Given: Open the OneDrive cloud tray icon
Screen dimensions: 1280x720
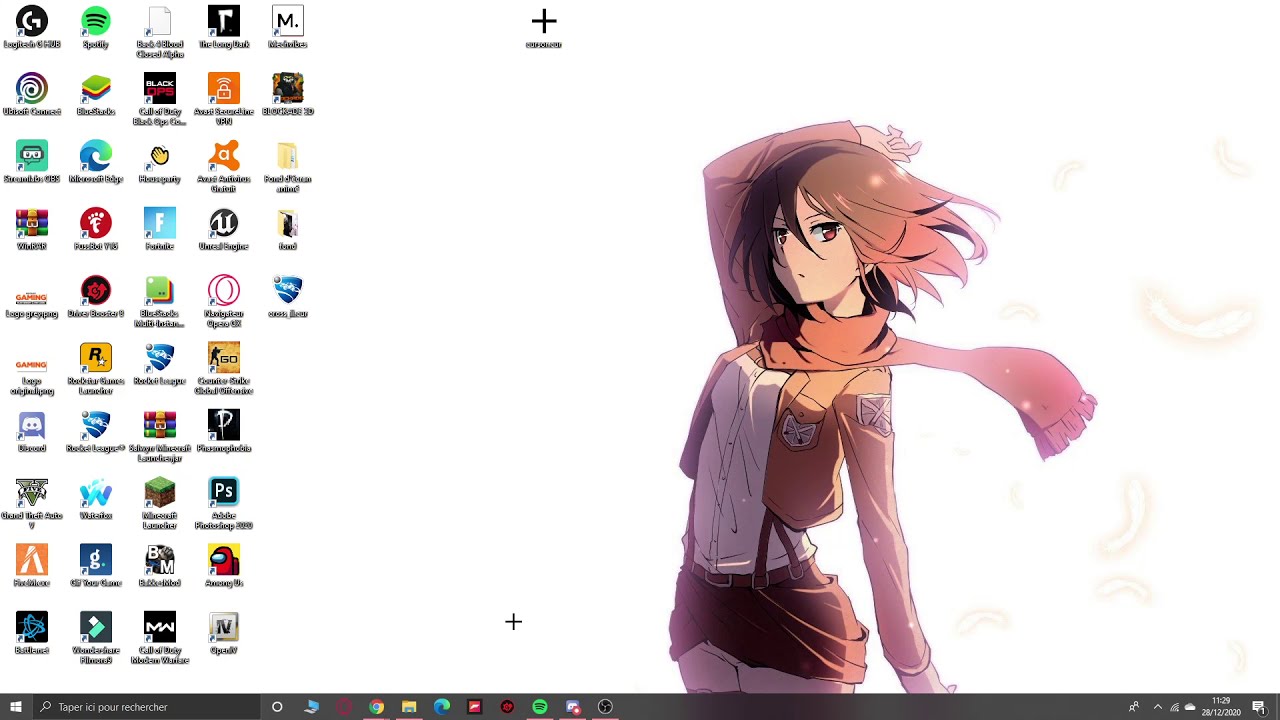Looking at the screenshot, I should pos(1190,707).
